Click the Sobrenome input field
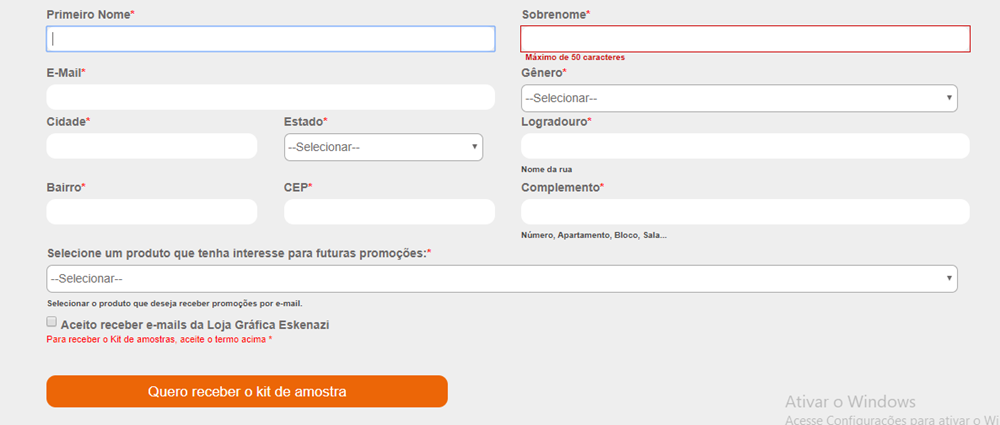1000x425 pixels. pos(745,39)
